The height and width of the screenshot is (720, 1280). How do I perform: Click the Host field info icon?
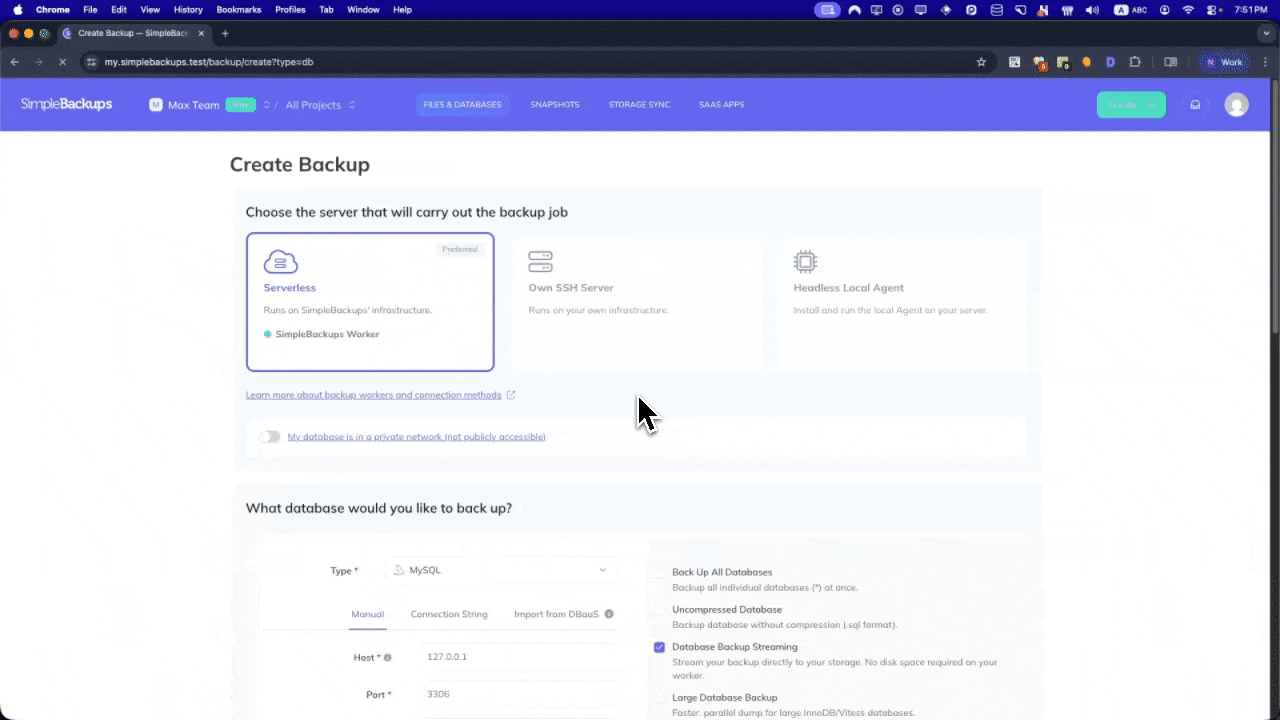(388, 658)
